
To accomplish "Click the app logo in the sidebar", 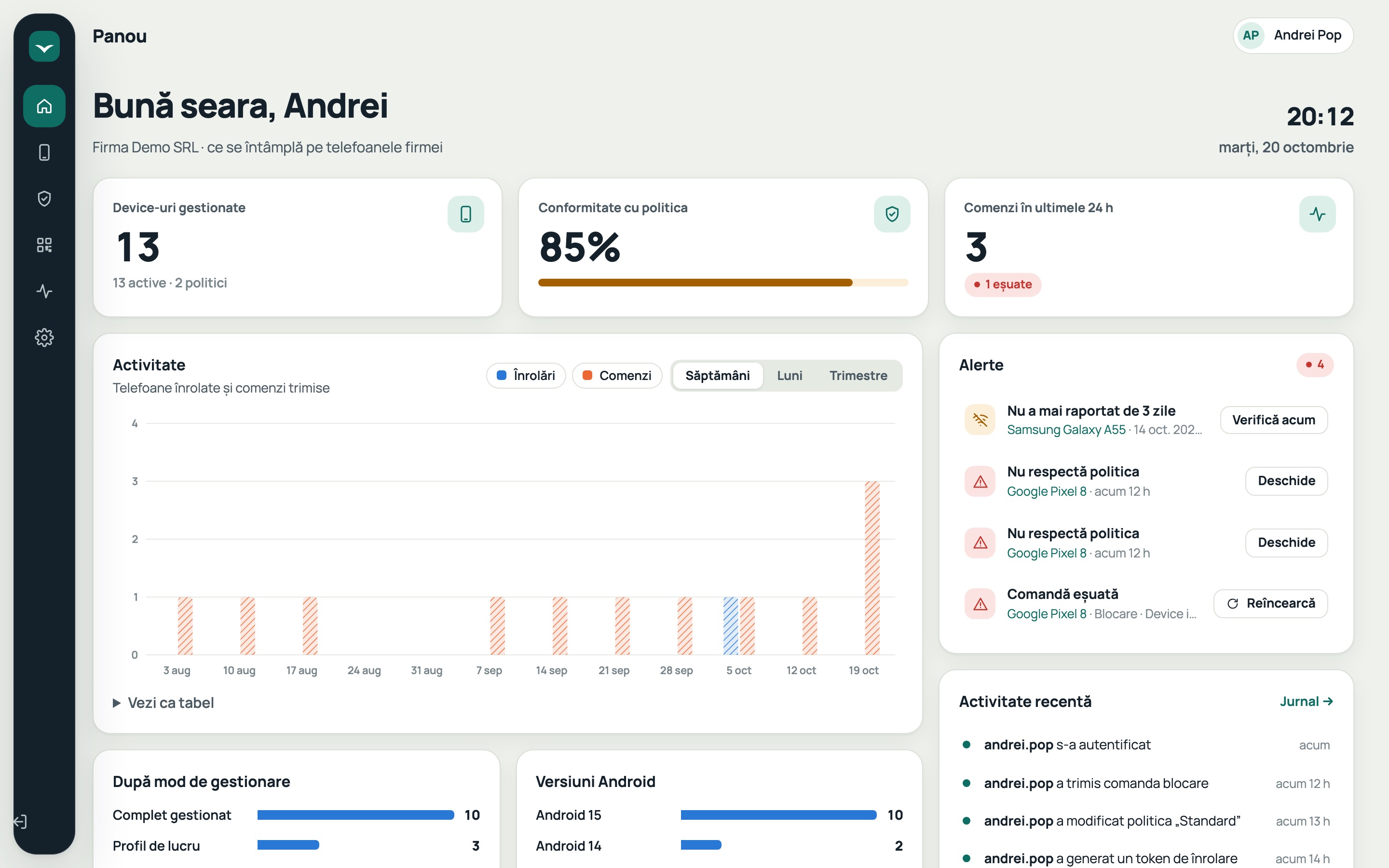I will pos(44,46).
